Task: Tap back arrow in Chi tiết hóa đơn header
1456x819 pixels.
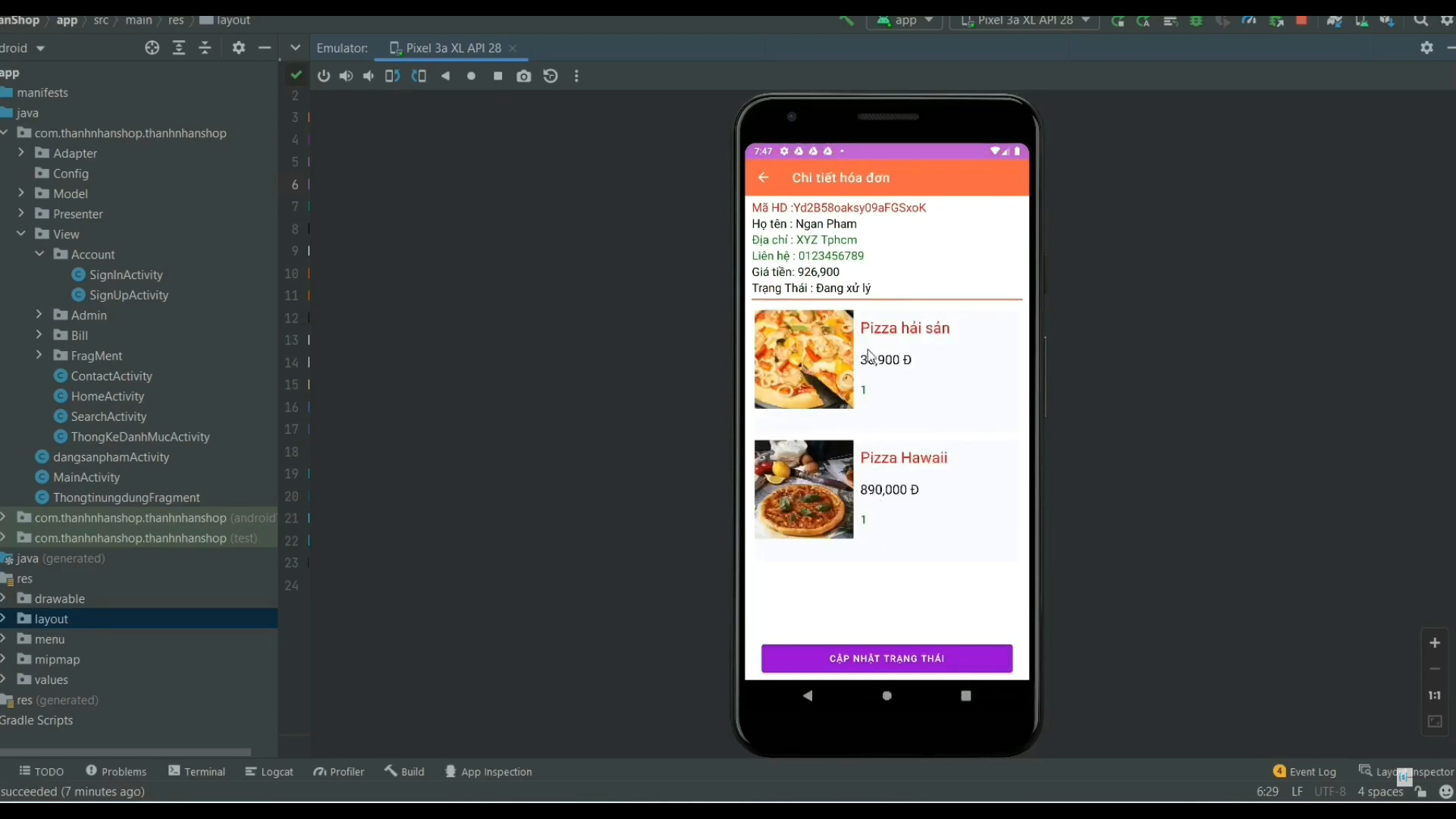Action: tap(764, 177)
